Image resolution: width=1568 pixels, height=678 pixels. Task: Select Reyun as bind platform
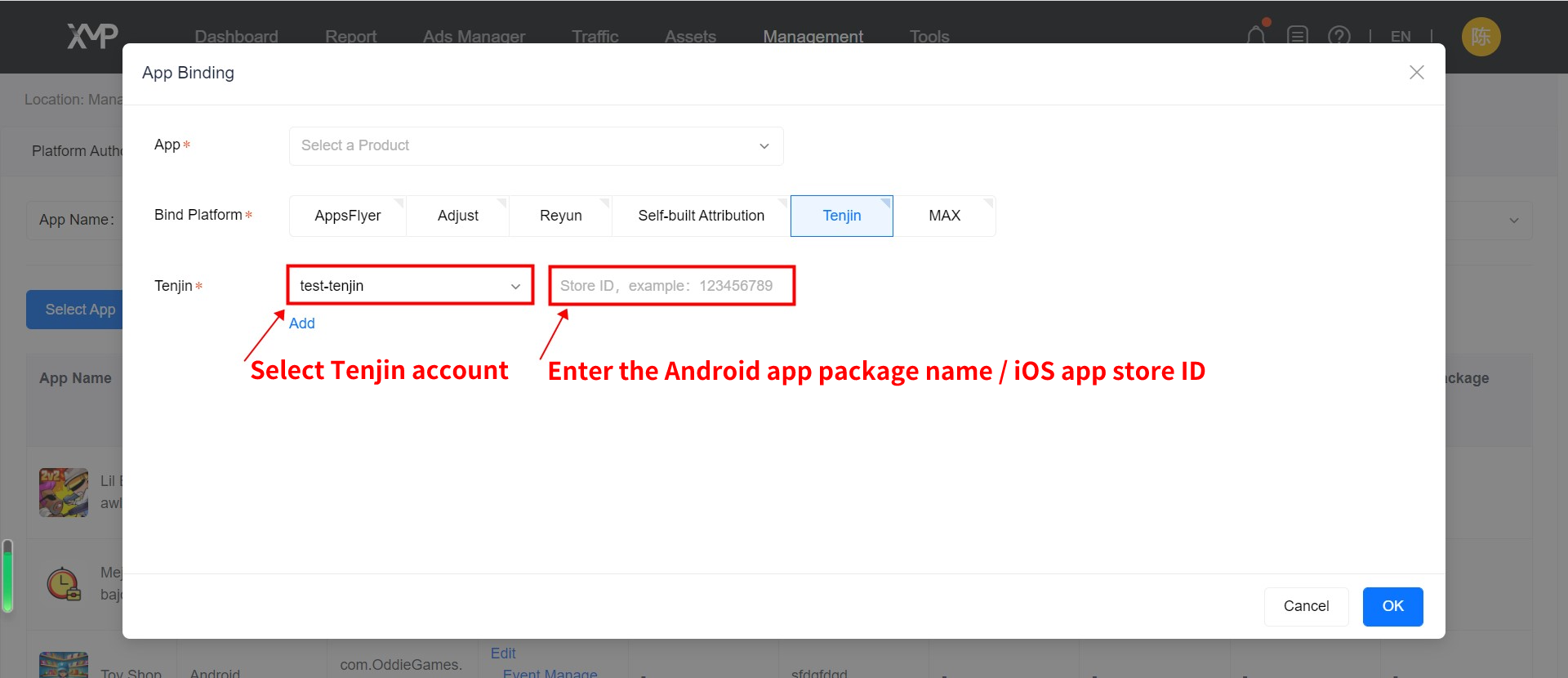pos(561,216)
